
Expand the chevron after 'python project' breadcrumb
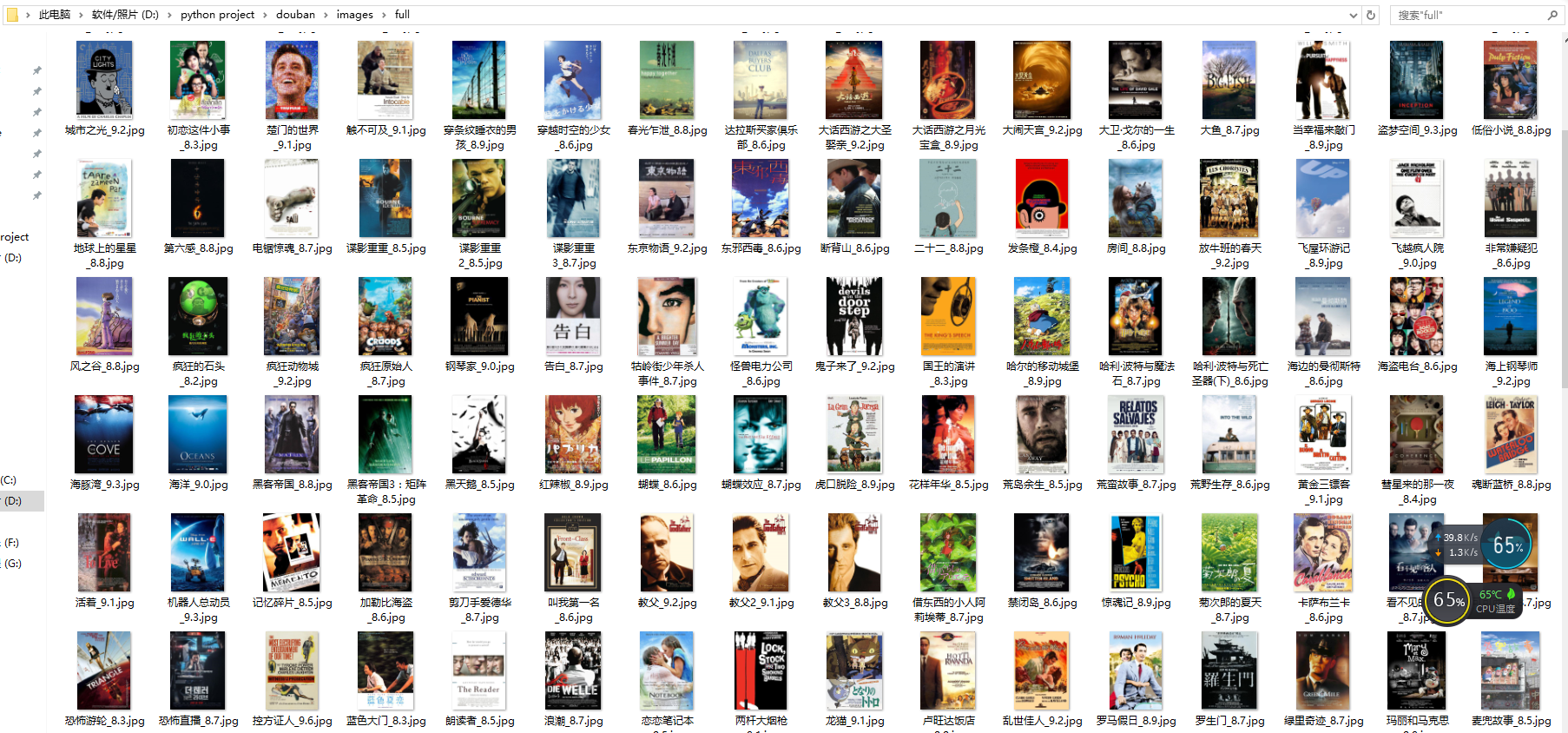coord(266,15)
